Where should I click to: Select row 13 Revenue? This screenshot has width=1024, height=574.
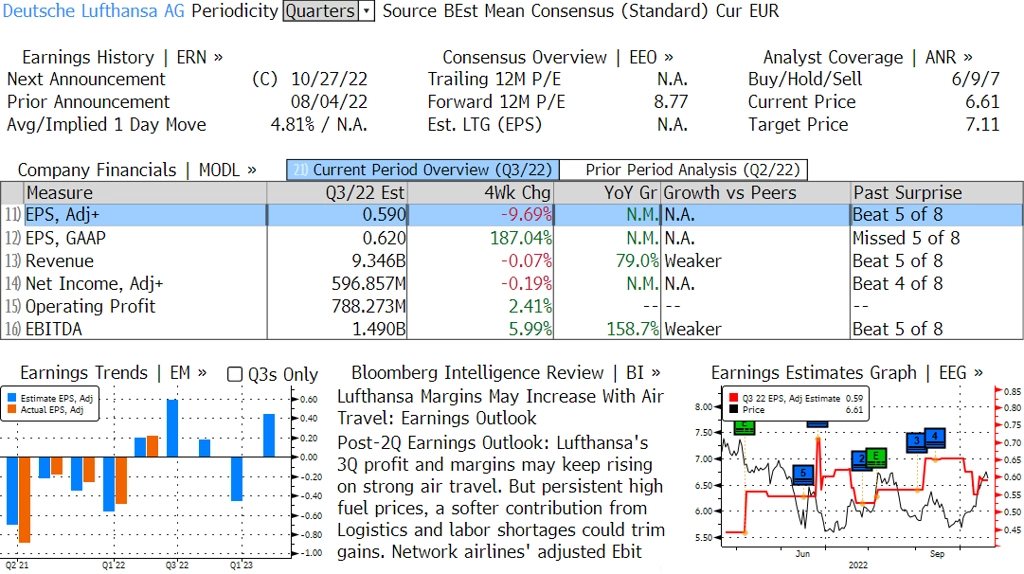click(512, 261)
